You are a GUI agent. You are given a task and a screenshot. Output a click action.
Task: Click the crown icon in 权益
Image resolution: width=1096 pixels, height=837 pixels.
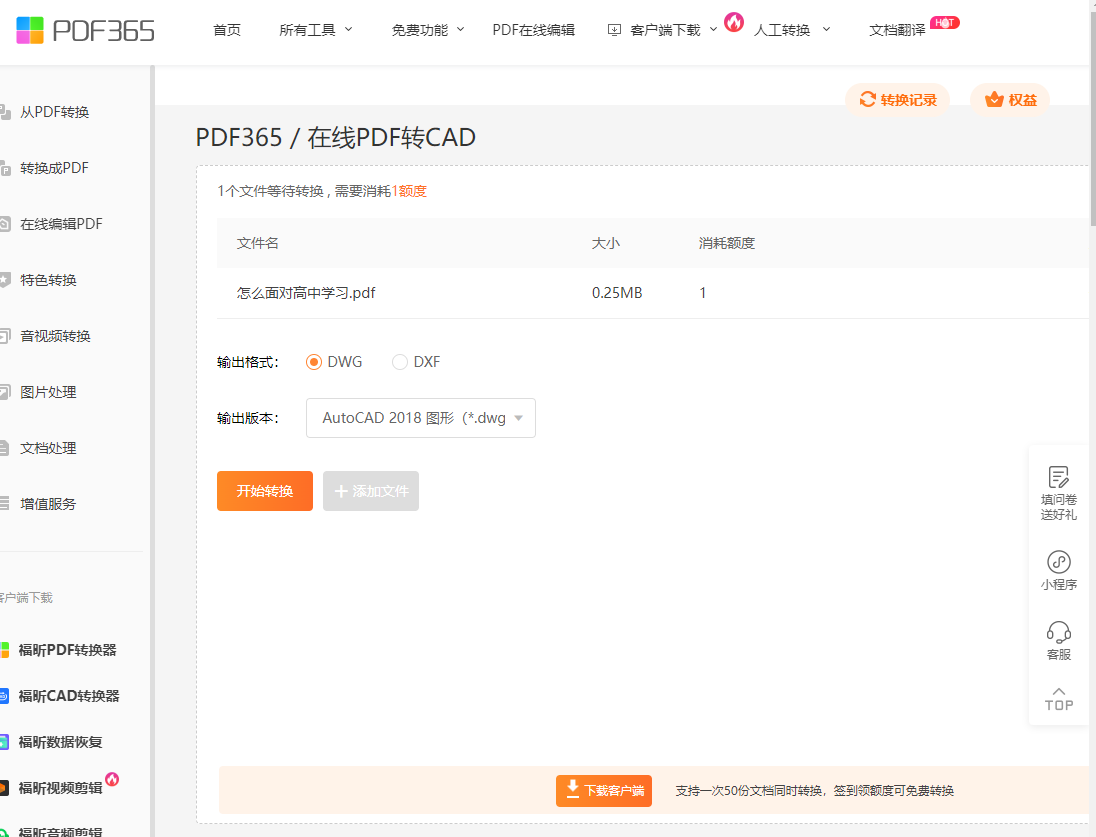(994, 99)
